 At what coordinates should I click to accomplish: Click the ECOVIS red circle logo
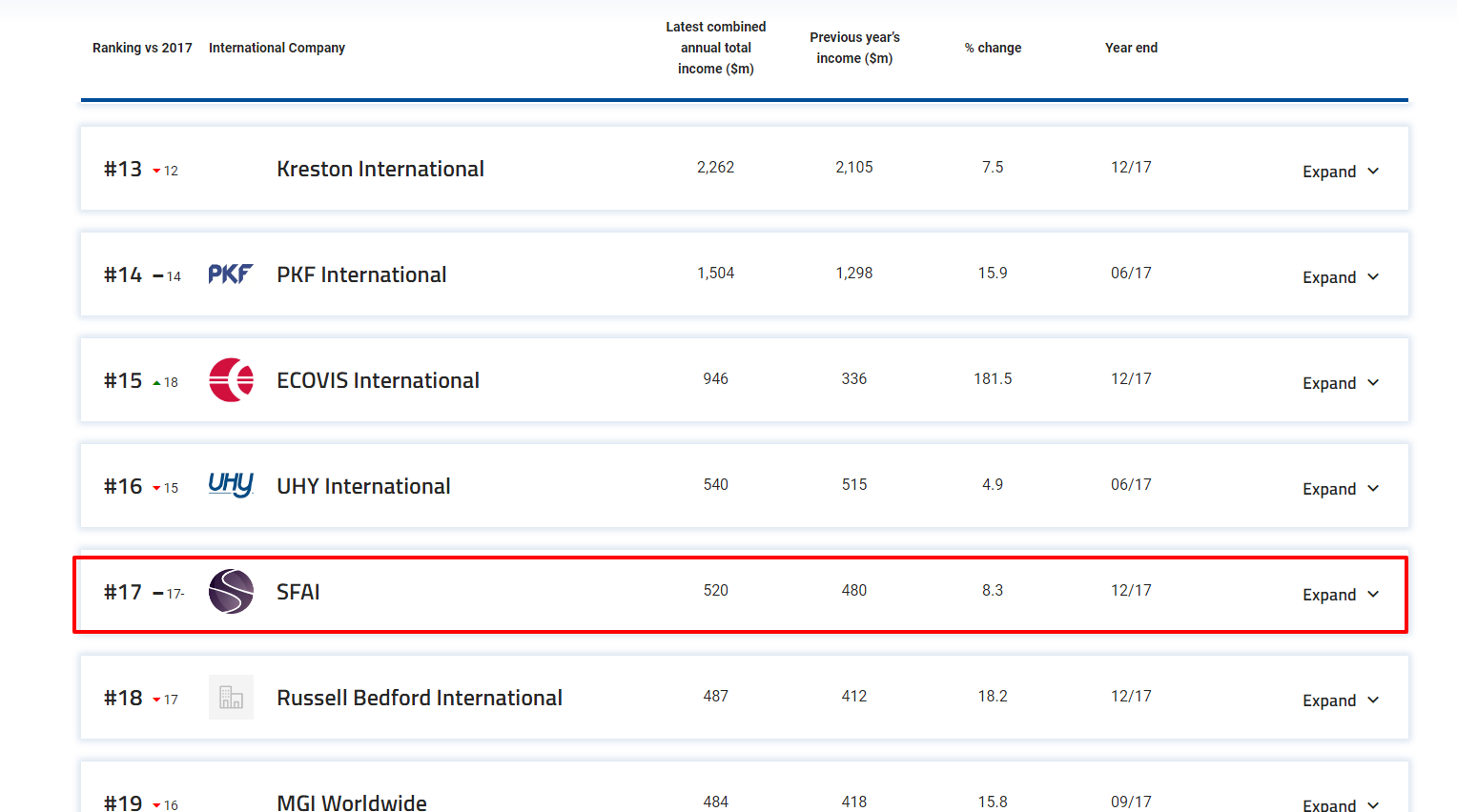[231, 379]
